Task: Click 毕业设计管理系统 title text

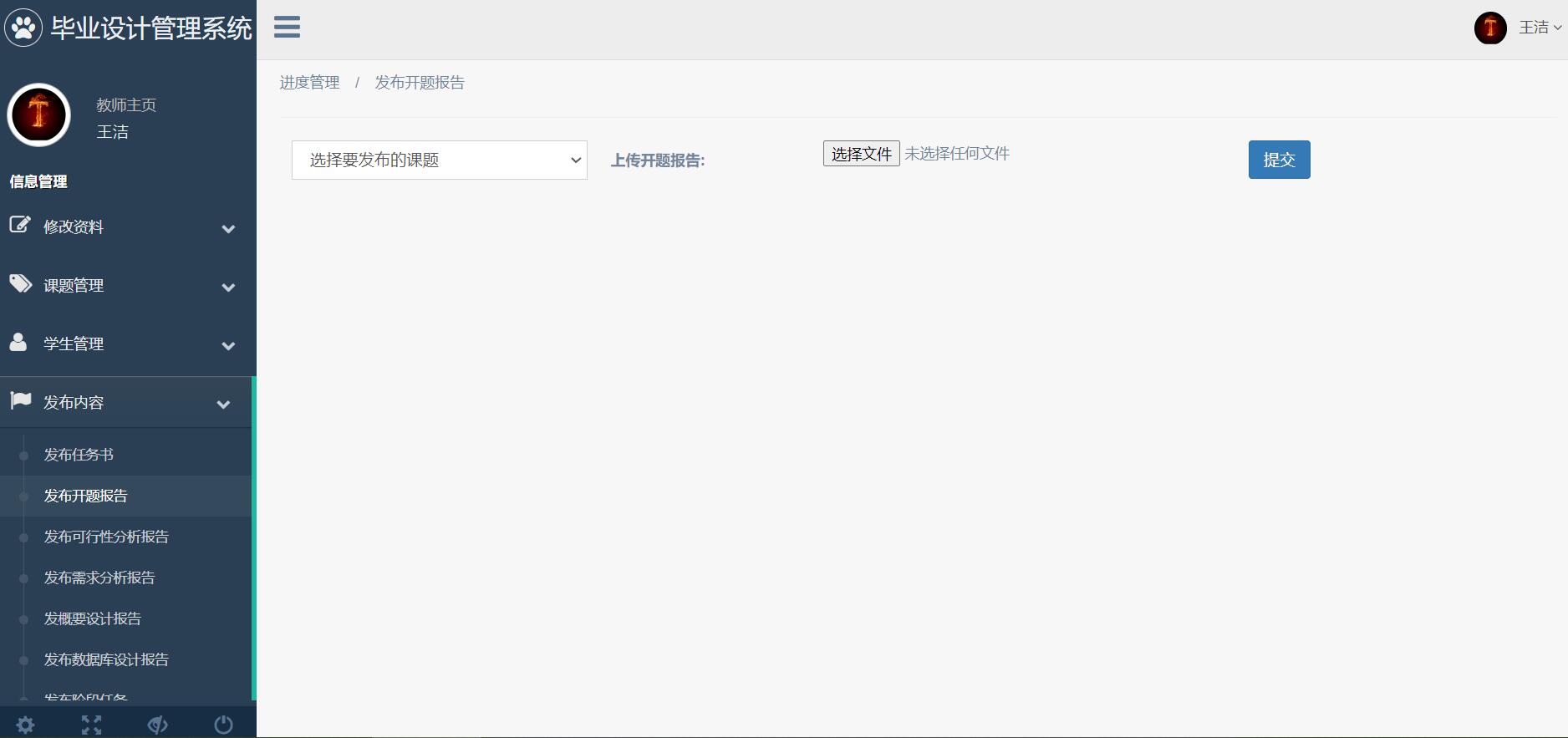Action: pyautogui.click(x=151, y=28)
